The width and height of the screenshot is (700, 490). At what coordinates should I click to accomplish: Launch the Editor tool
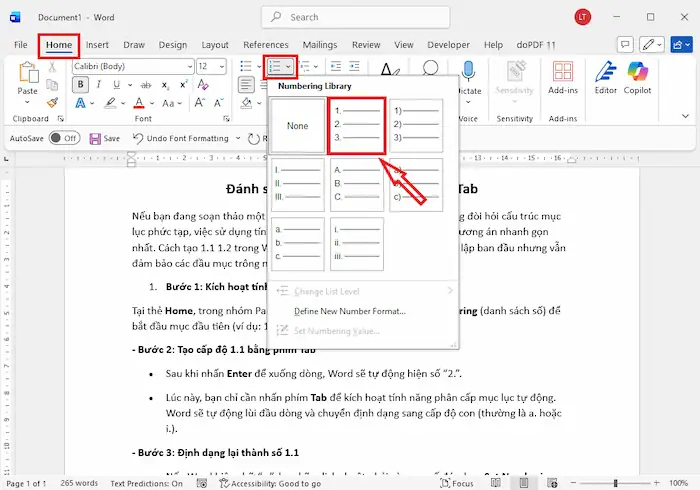click(606, 79)
